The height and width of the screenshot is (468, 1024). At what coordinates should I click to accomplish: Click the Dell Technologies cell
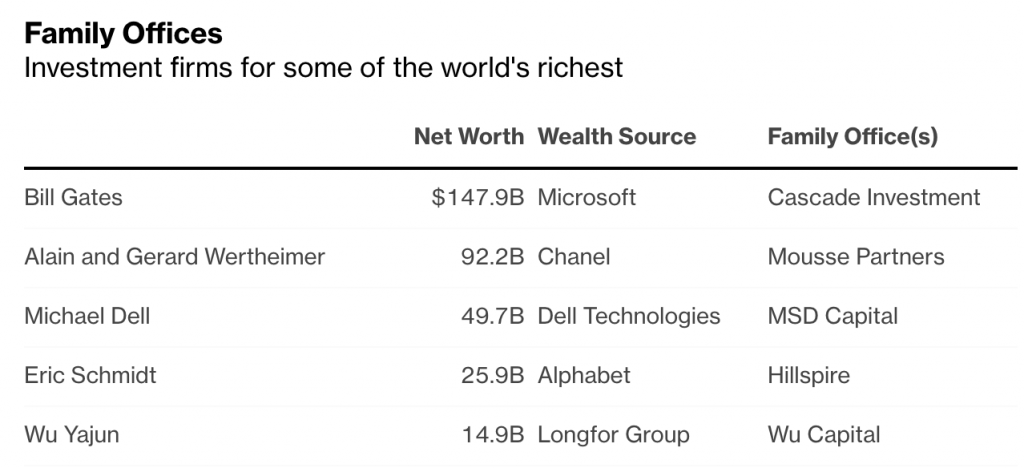pyautogui.click(x=629, y=317)
